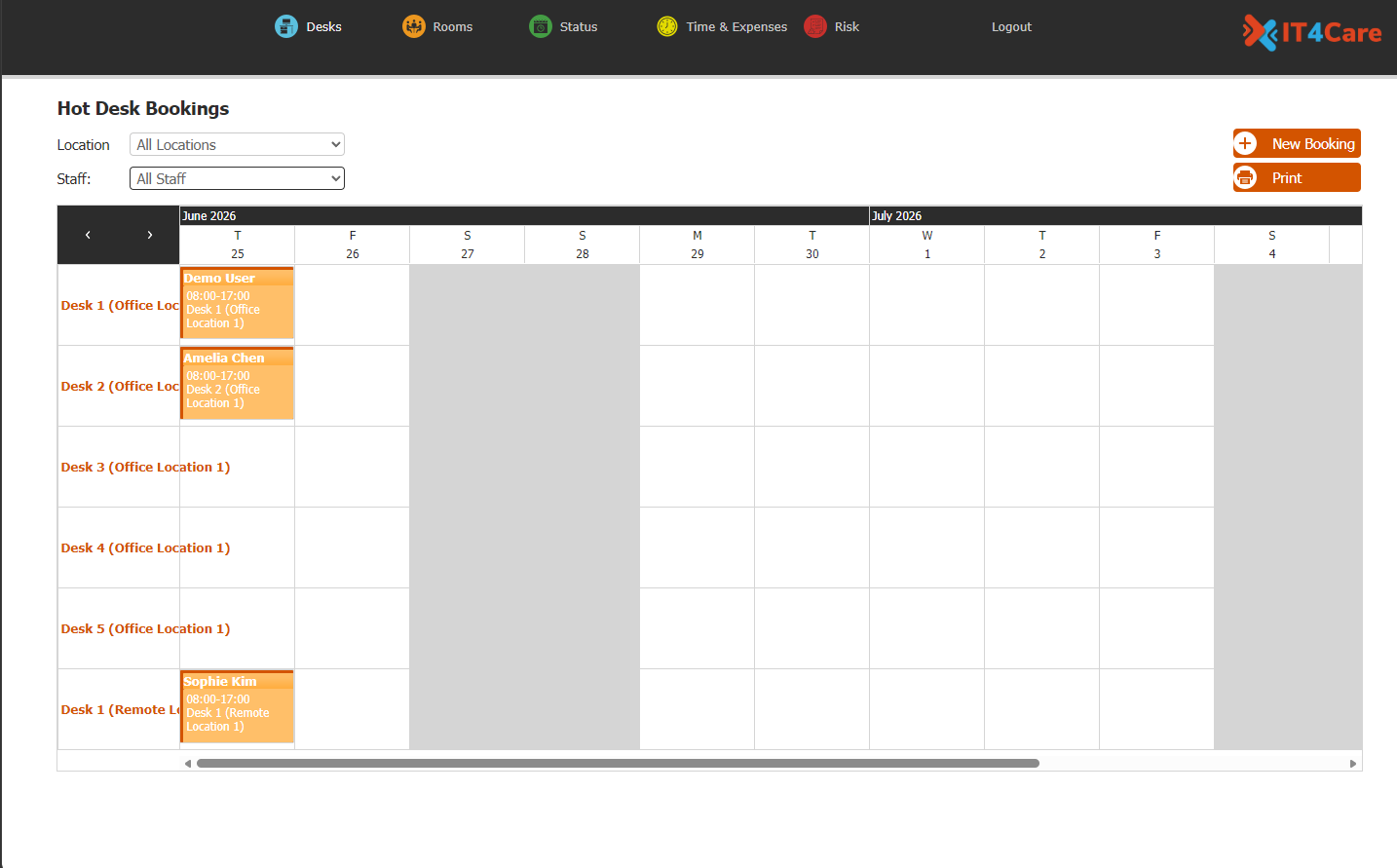1397x868 pixels.
Task: Select Desk 3 (Office Location 1) row label
Action: pyautogui.click(x=145, y=467)
